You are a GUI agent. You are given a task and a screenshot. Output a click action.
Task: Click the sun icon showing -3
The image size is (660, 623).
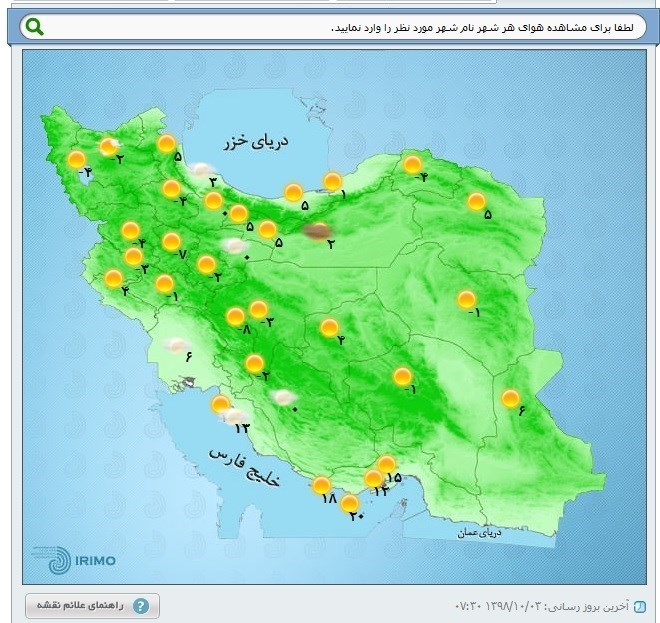click(x=258, y=309)
